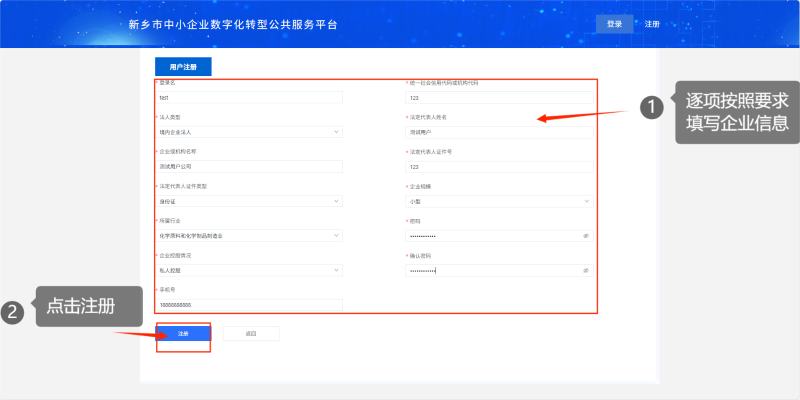Focus the 法定代表人证件号 field
This screenshot has height=400, width=800.
tap(499, 167)
